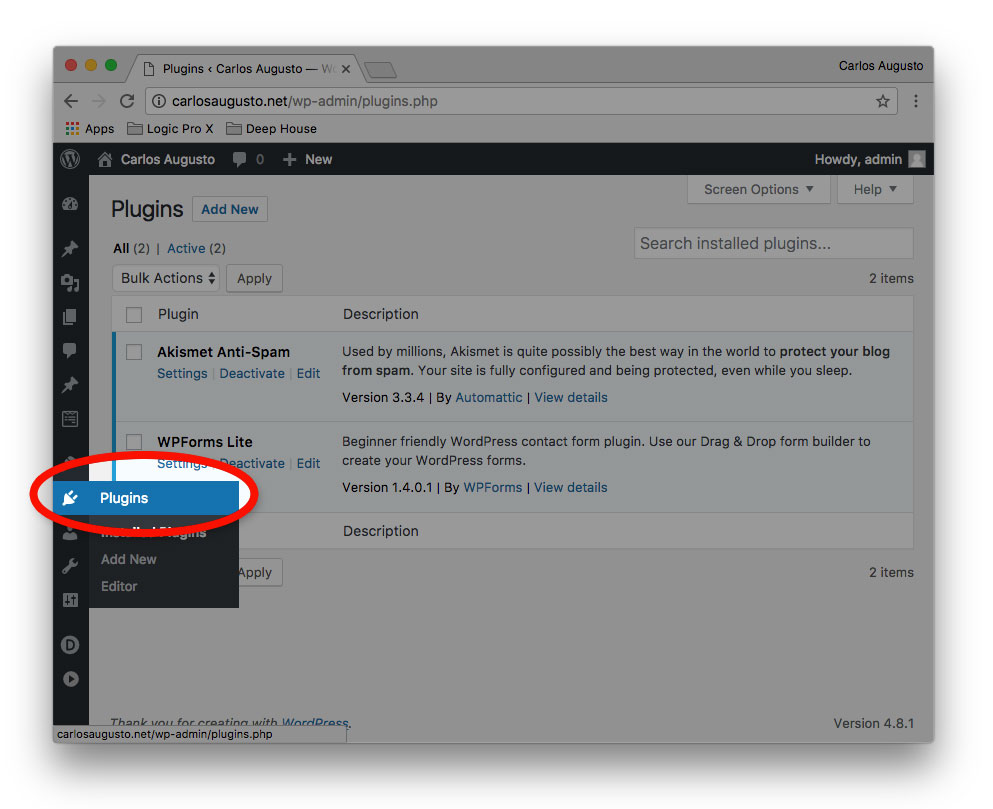Open the Tools wrench icon

(70, 567)
